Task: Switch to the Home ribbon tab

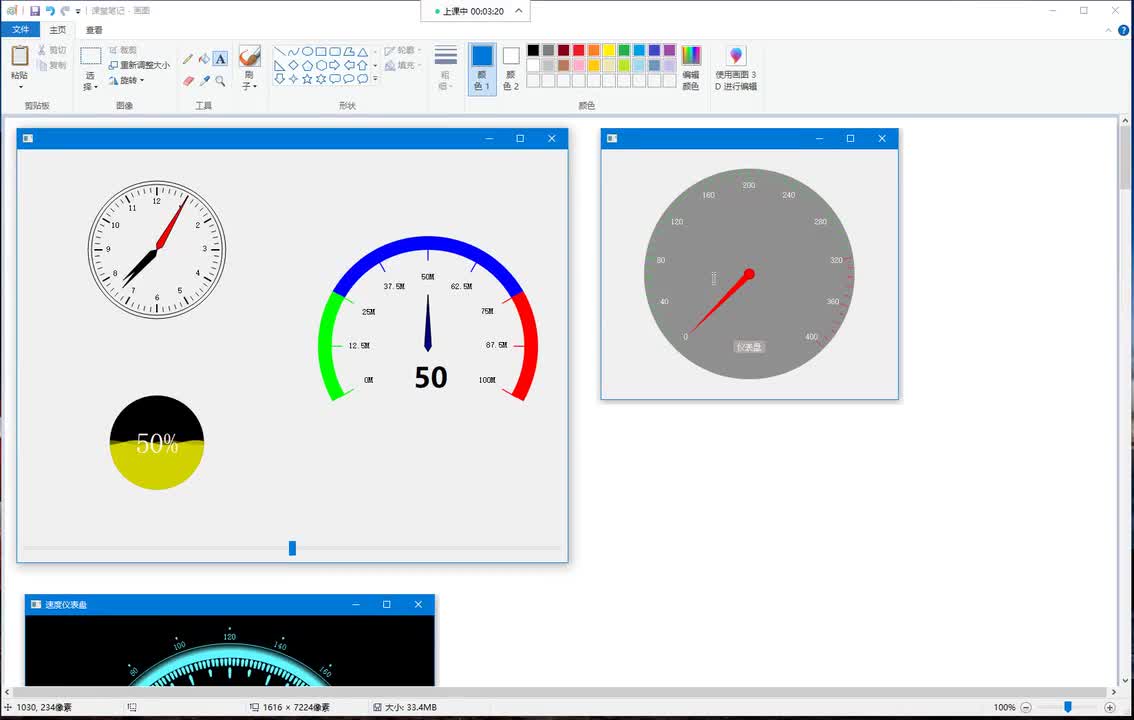Action: [x=58, y=30]
